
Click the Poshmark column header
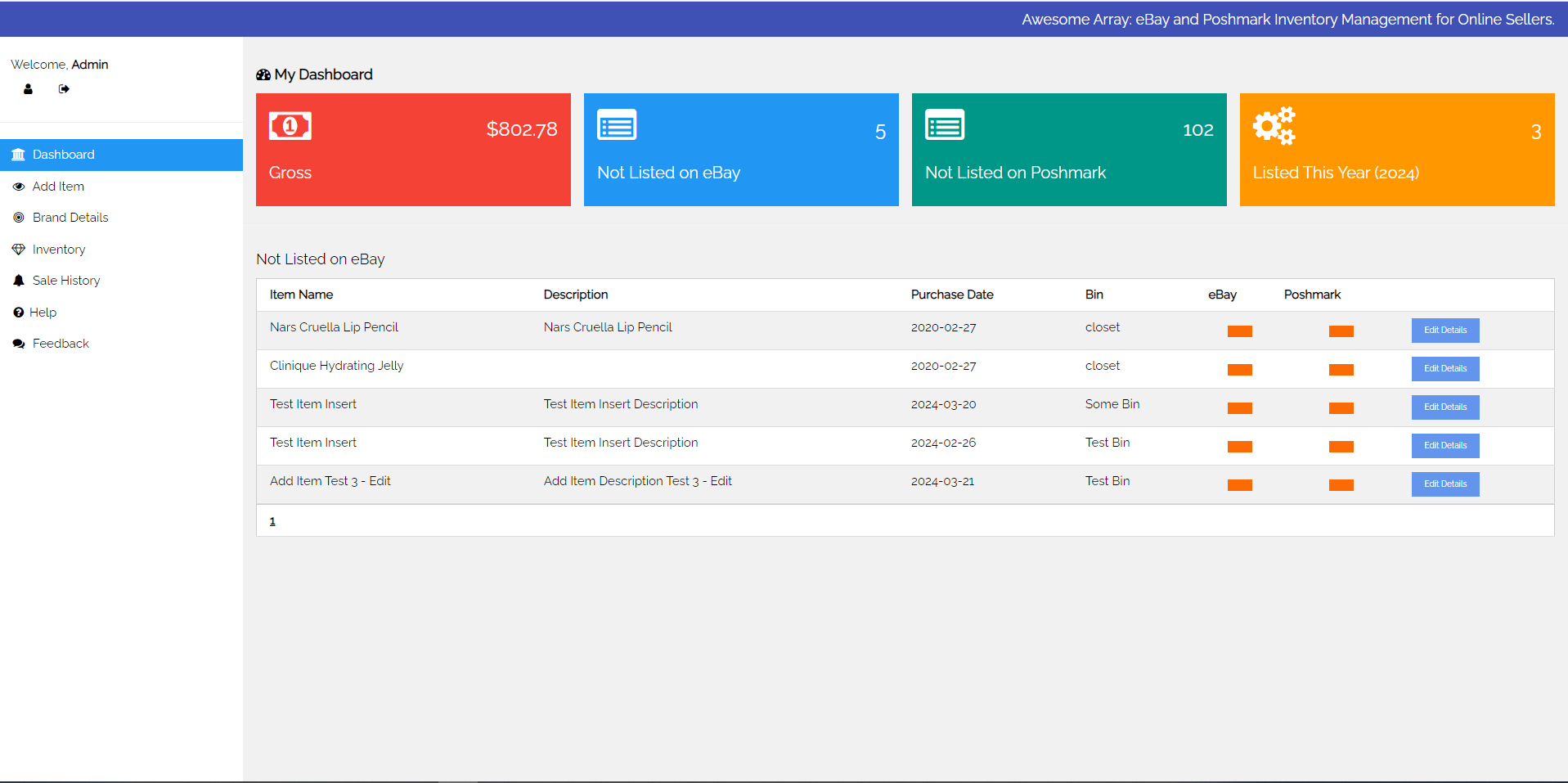coord(1312,295)
